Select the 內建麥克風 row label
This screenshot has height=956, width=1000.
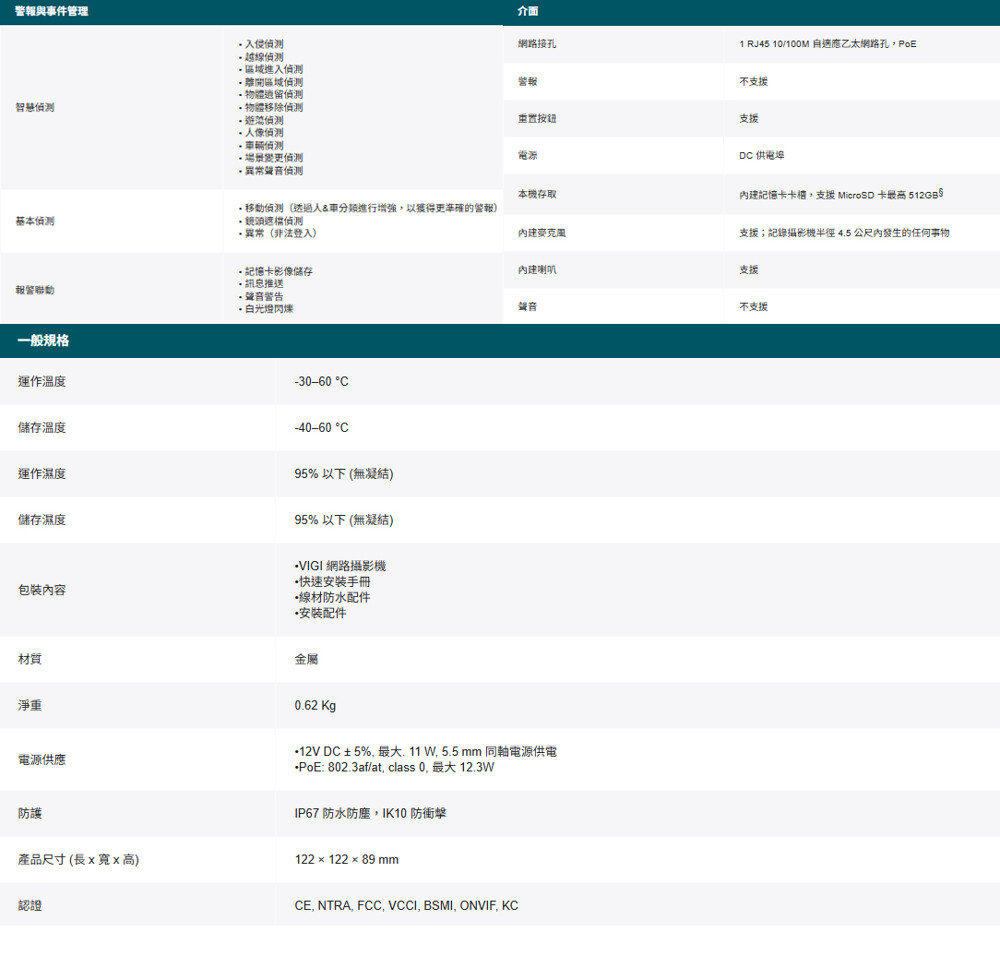[542, 233]
